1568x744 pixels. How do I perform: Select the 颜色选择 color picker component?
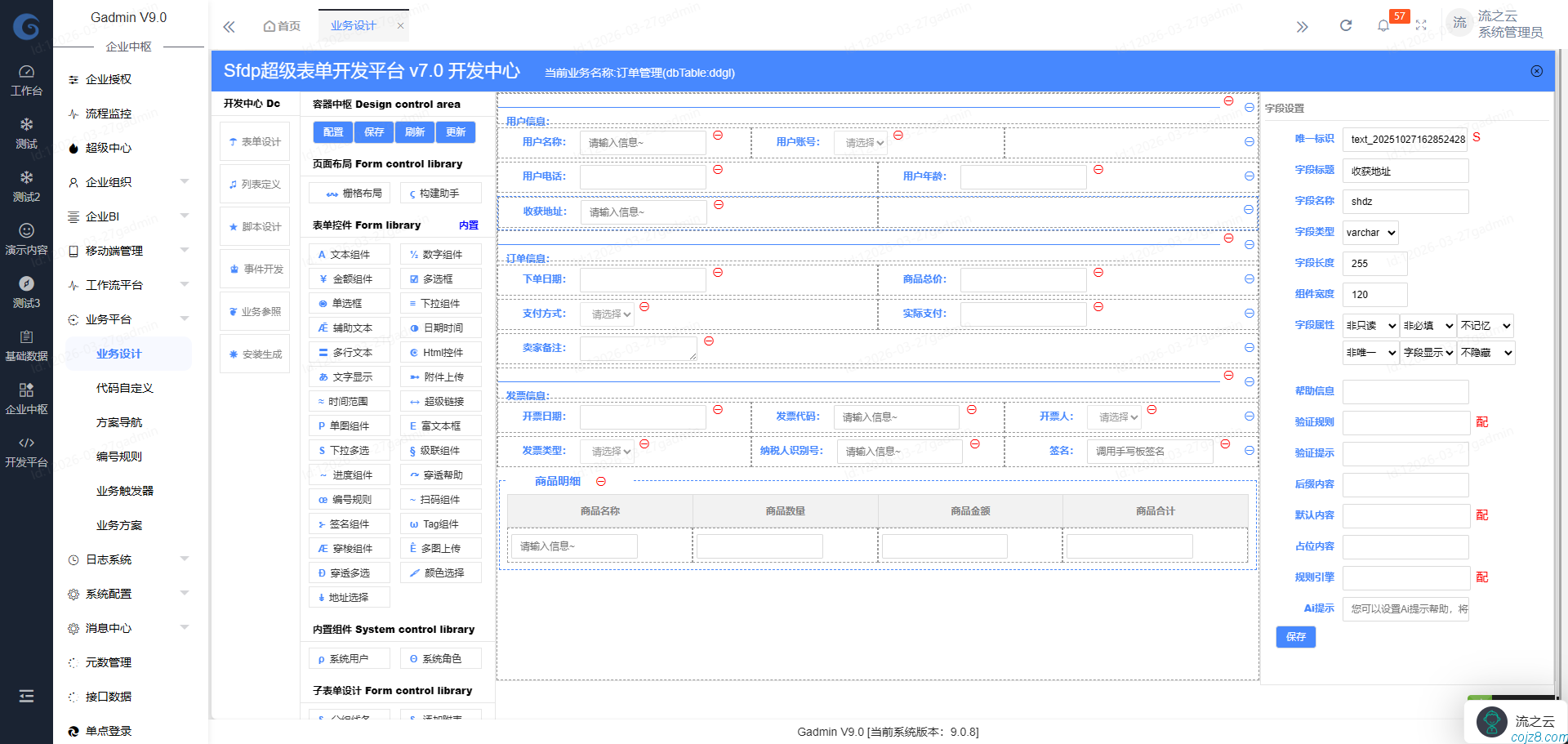click(440, 572)
